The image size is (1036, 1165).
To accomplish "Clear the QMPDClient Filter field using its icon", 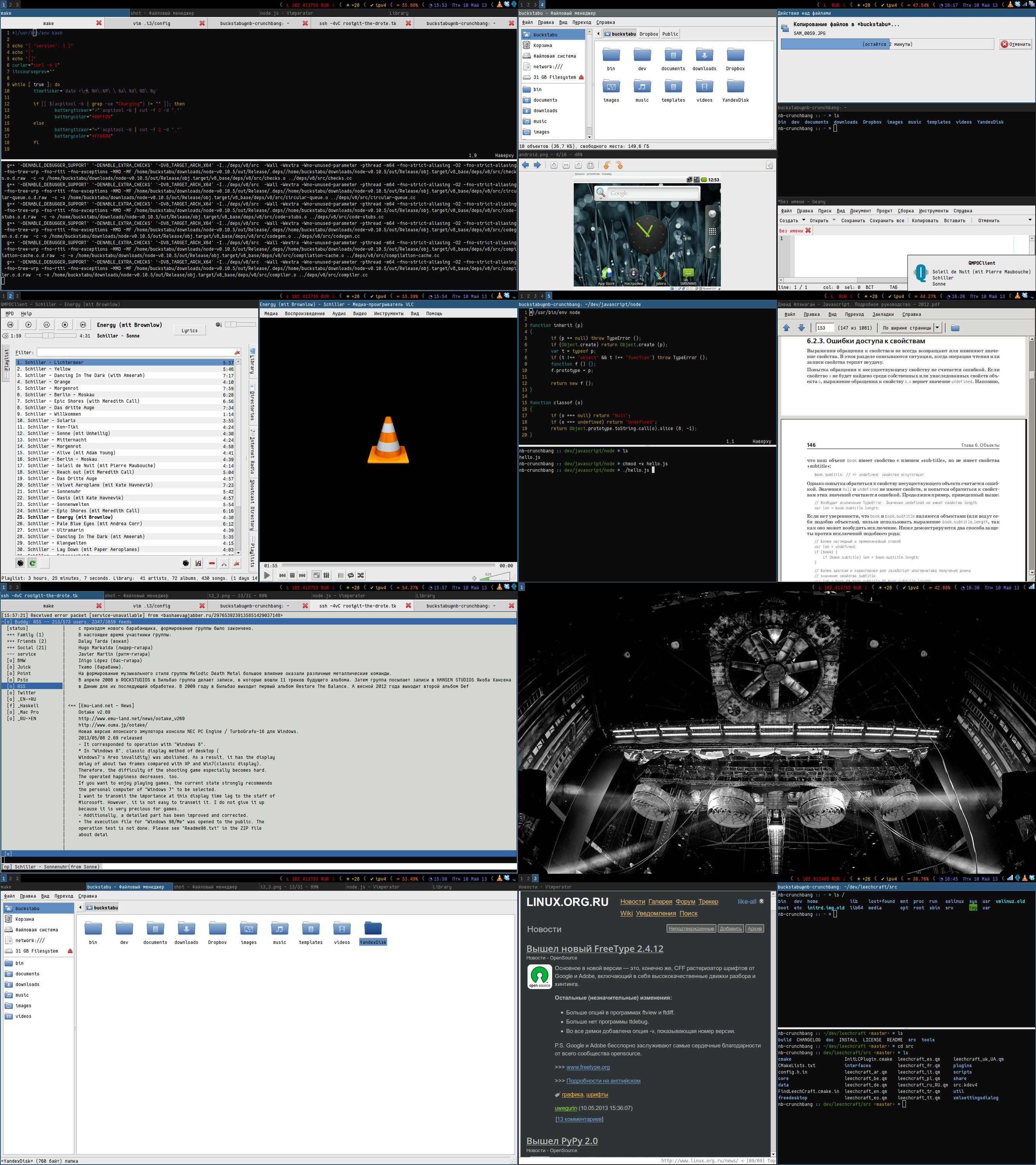I will tap(237, 352).
